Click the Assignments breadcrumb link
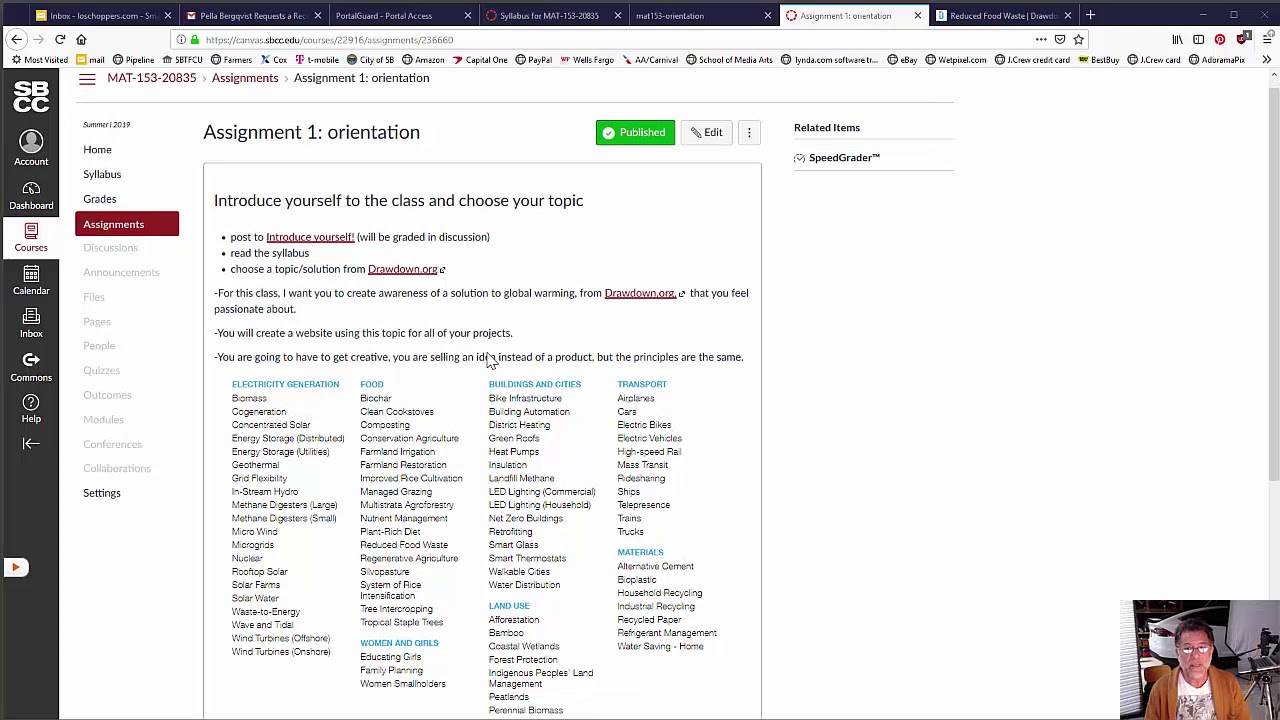This screenshot has height=720, width=1280. pyautogui.click(x=245, y=78)
